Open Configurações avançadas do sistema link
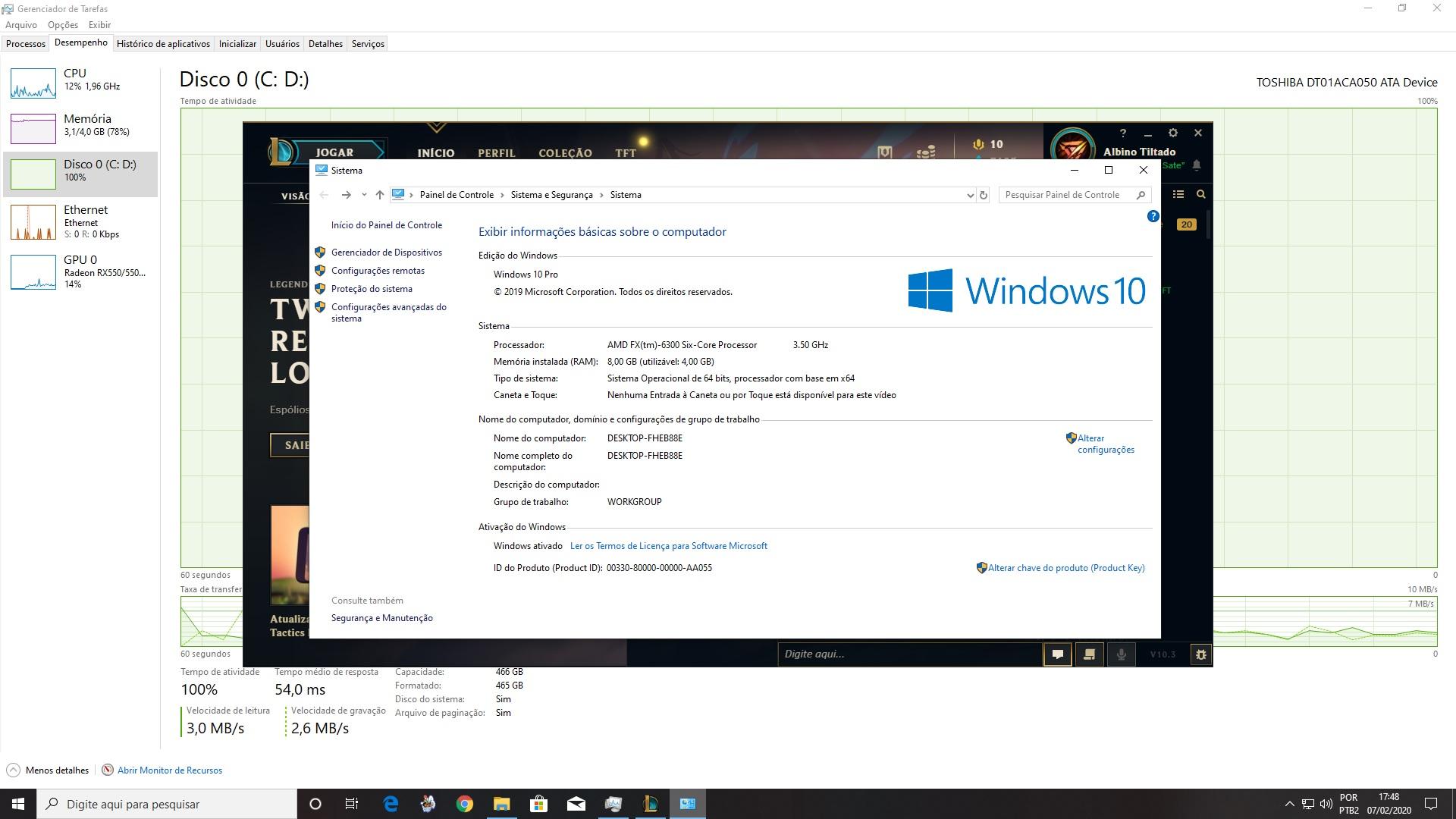This screenshot has width=1456, height=819. (x=388, y=312)
